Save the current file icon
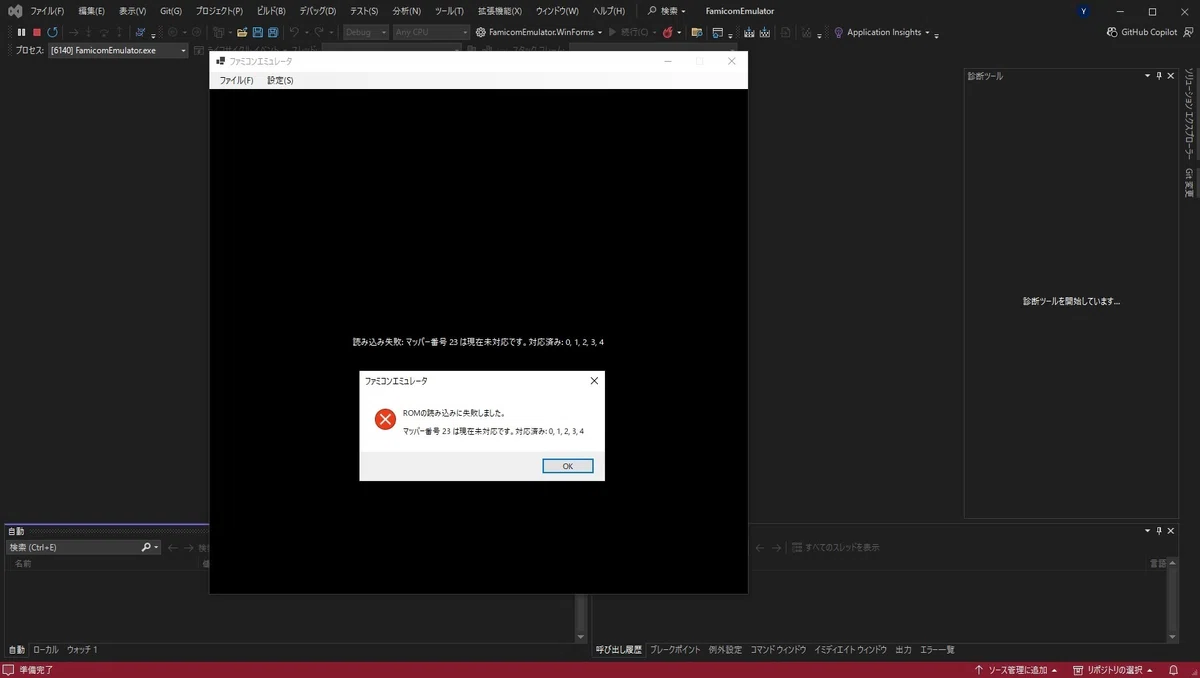This screenshot has height=678, width=1200. [x=258, y=32]
